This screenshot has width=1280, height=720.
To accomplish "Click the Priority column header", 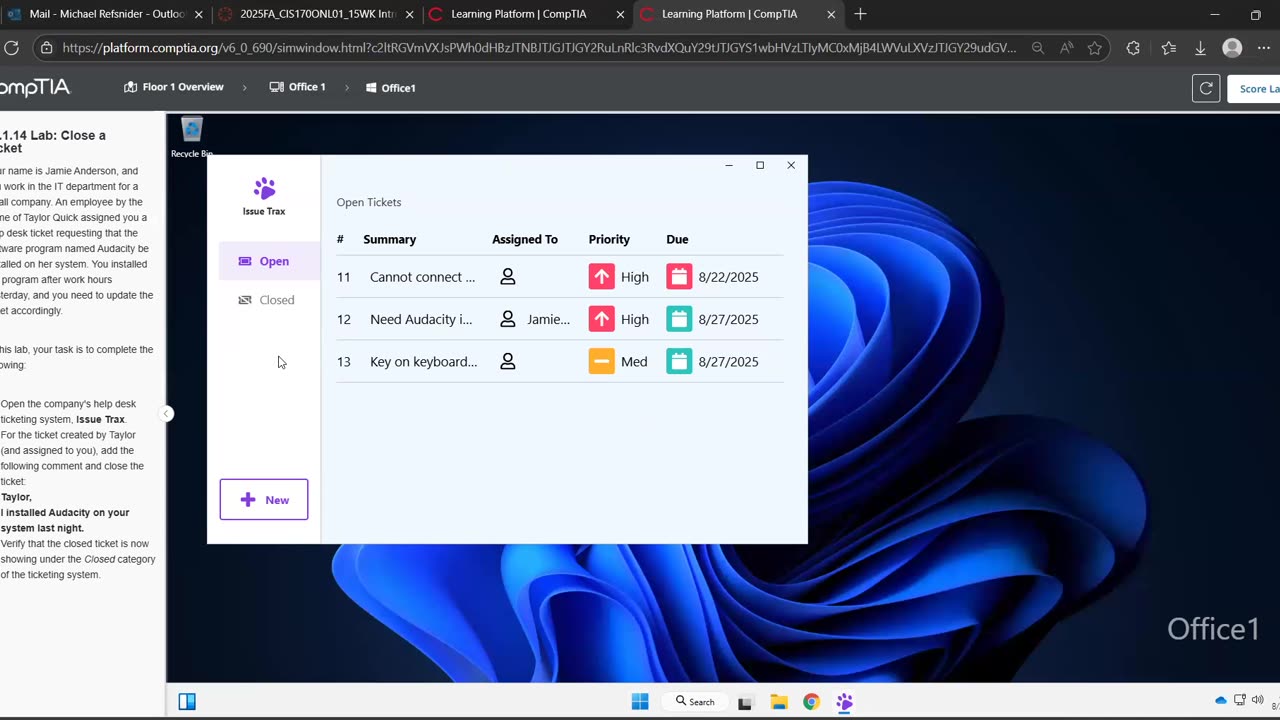I will point(609,239).
